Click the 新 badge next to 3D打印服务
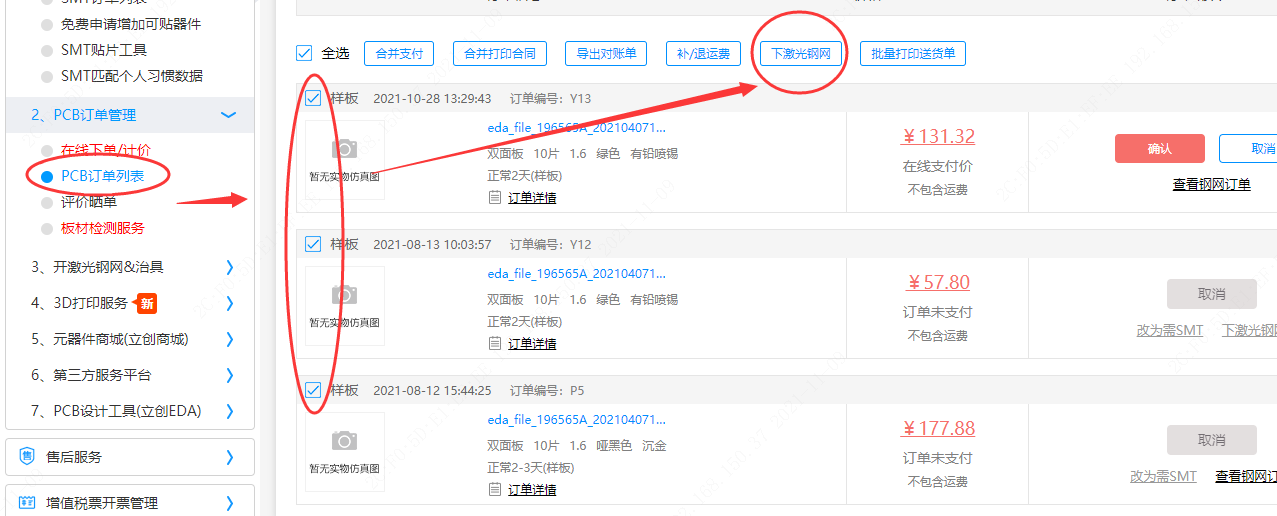The image size is (1277, 516). coord(147,303)
